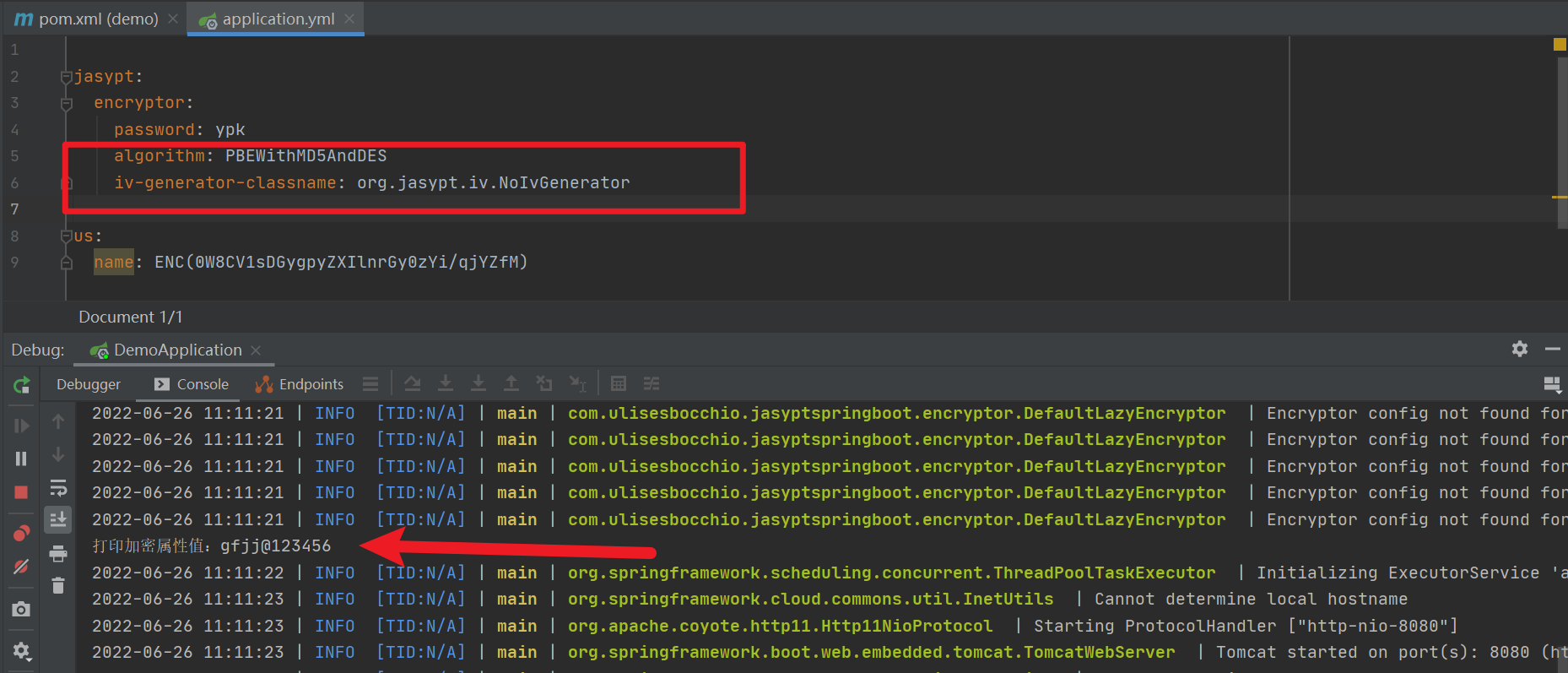Click the Run to Cursor icon
The image size is (1568, 673).
pyautogui.click(x=578, y=384)
